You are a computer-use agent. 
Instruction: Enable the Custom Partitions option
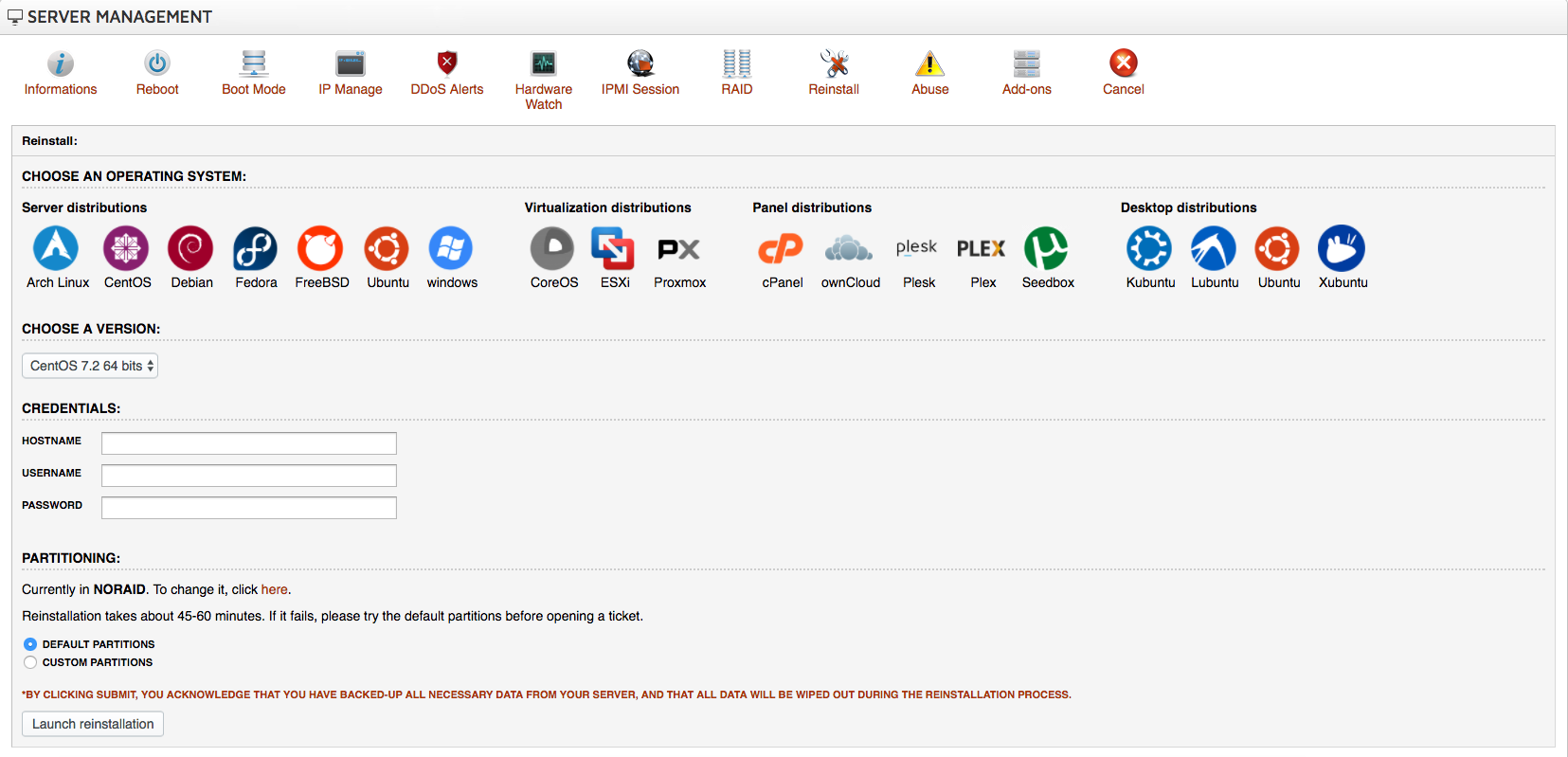30,662
